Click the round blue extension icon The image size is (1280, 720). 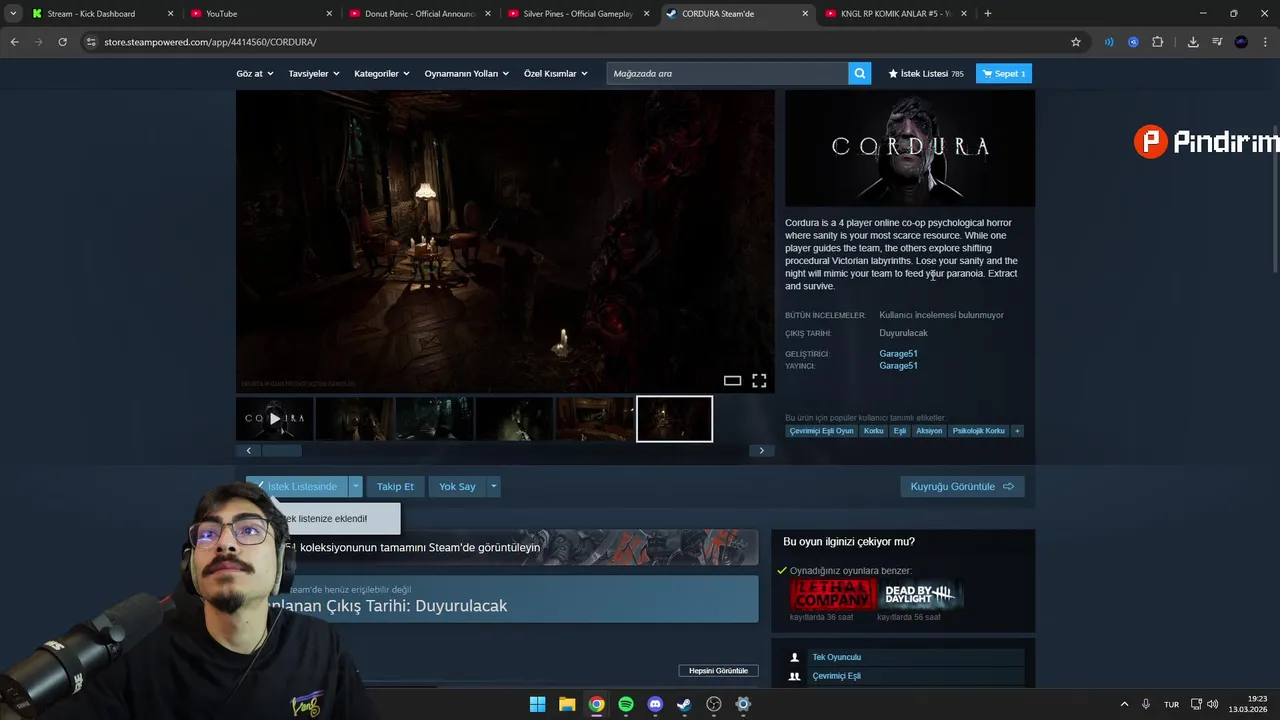1133,42
